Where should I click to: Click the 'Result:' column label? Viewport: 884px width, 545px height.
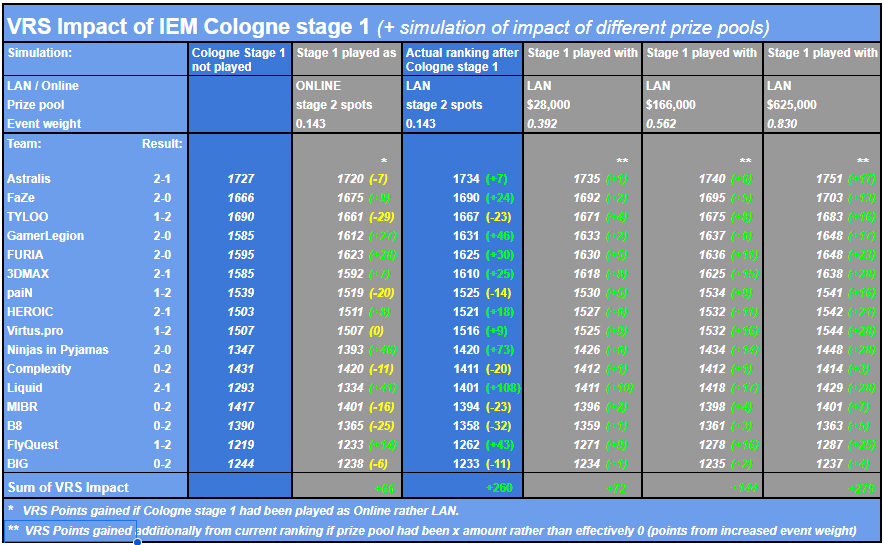[162, 144]
